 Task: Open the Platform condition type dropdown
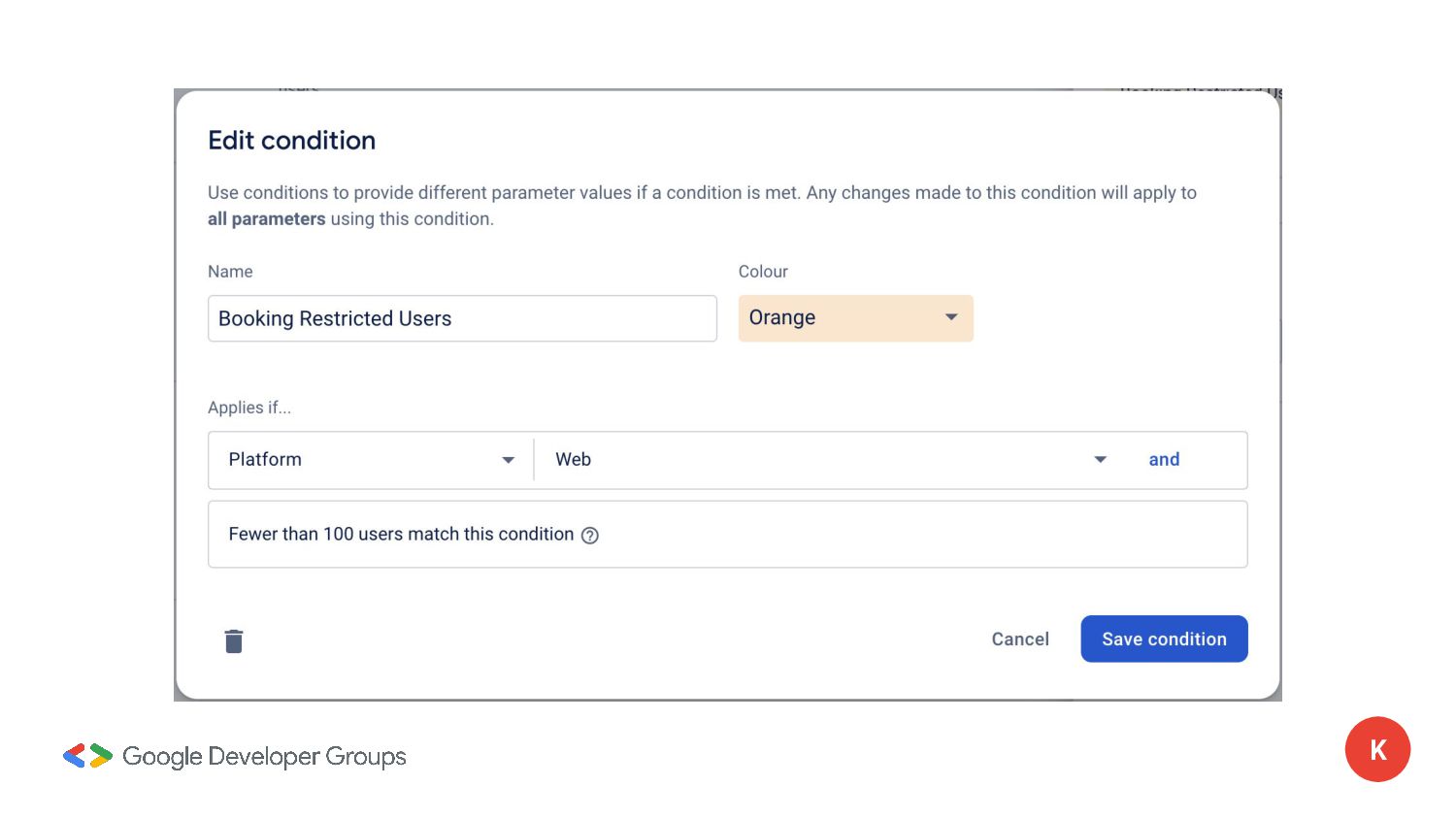tap(369, 460)
